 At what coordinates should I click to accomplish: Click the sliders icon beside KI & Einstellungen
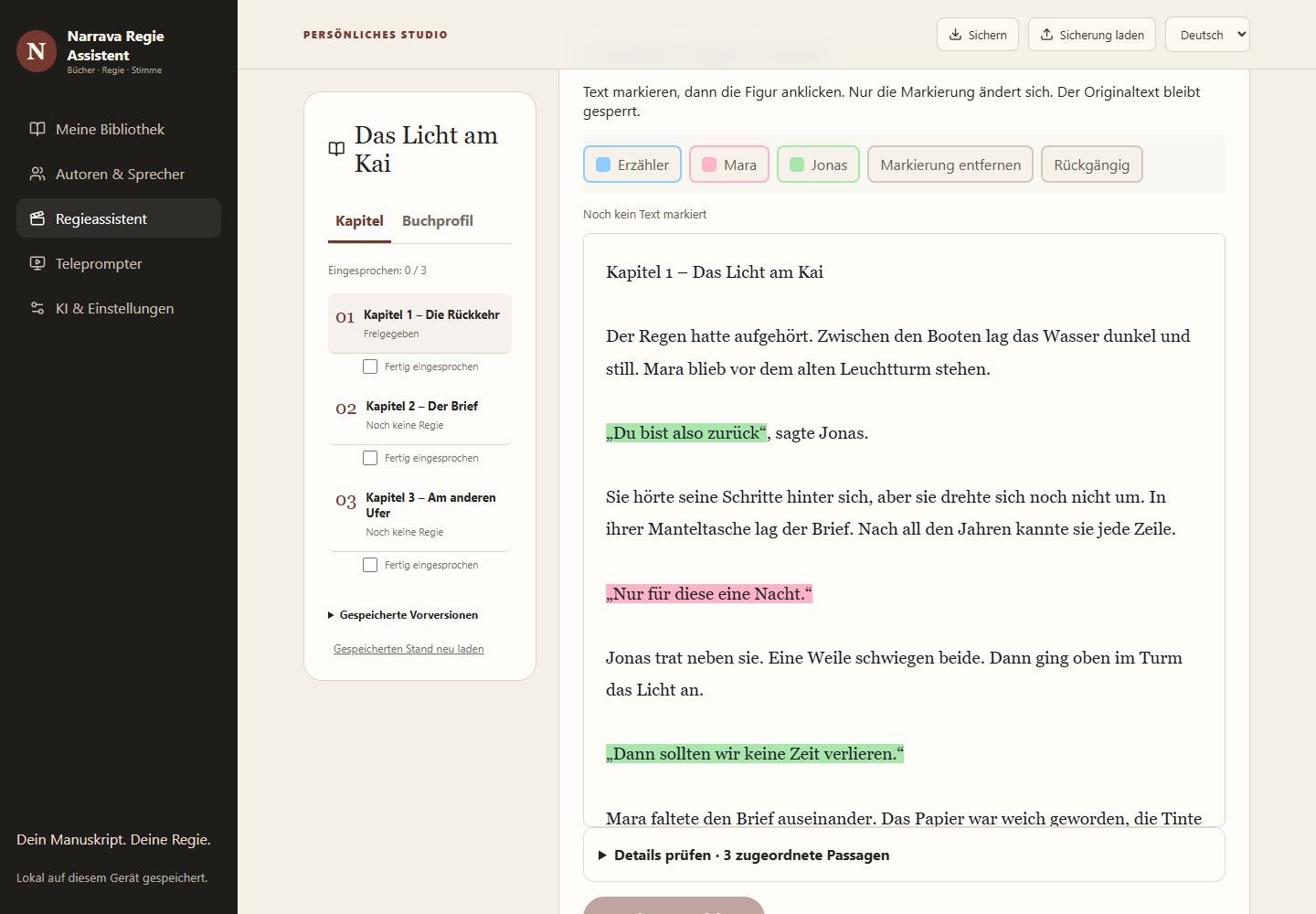(x=37, y=308)
